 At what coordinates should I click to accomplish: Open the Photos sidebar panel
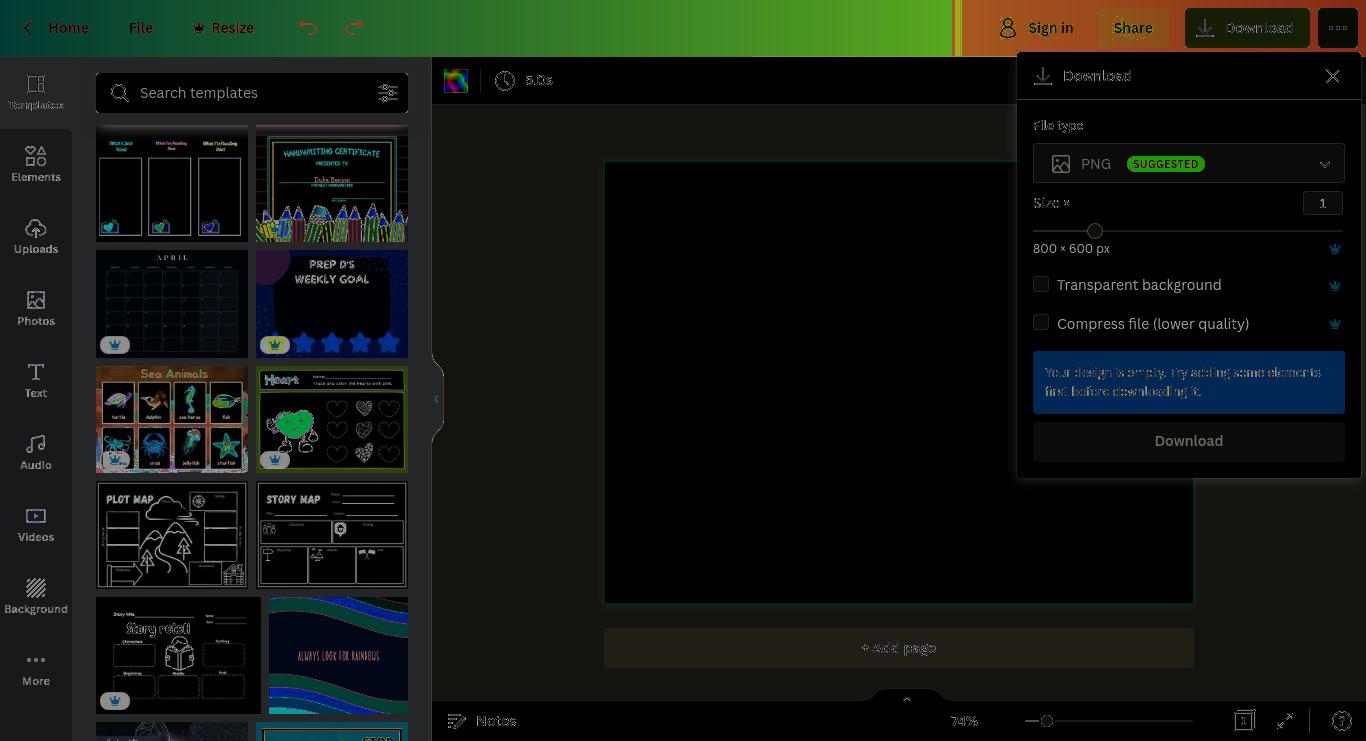[36, 308]
